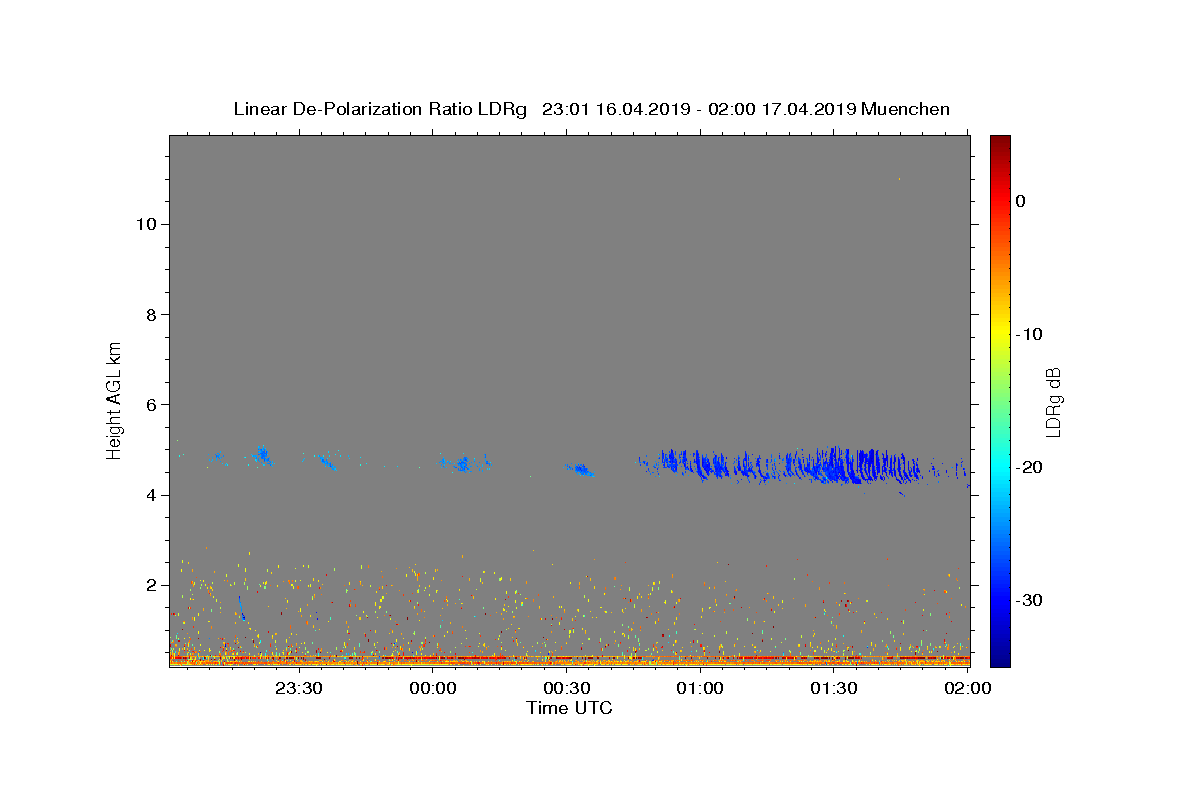
Task: Click the 02:00 time tick label
Action: pos(968,688)
